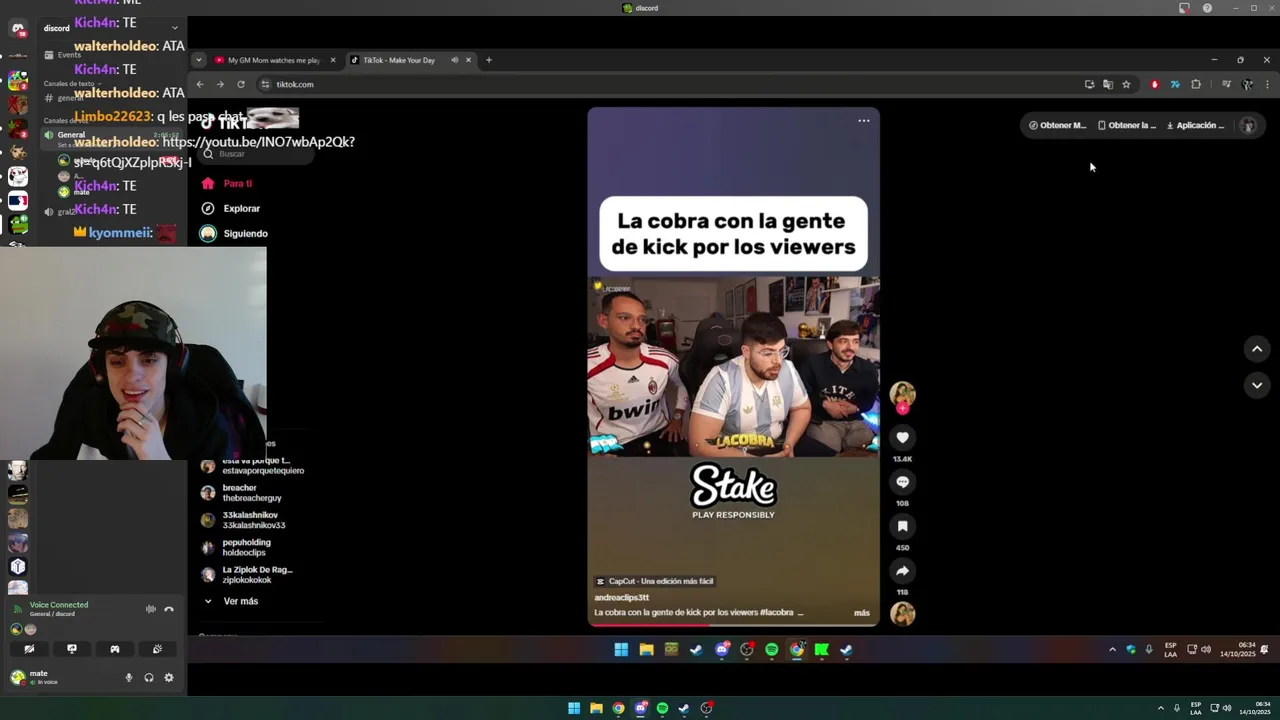Open Discord from the bottom outer taskbar
Image resolution: width=1280 pixels, height=720 pixels.
pyautogui.click(x=640, y=708)
